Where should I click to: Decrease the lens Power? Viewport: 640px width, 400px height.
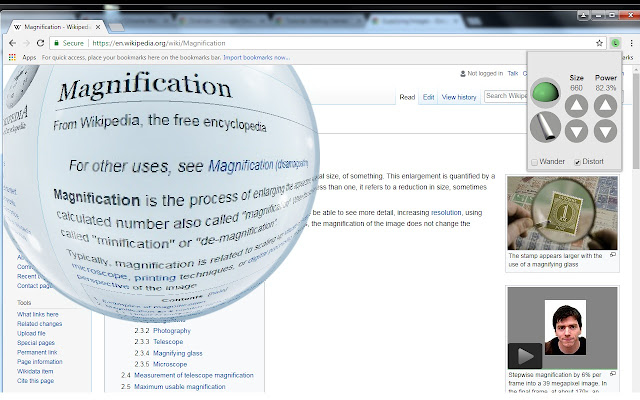tap(605, 131)
